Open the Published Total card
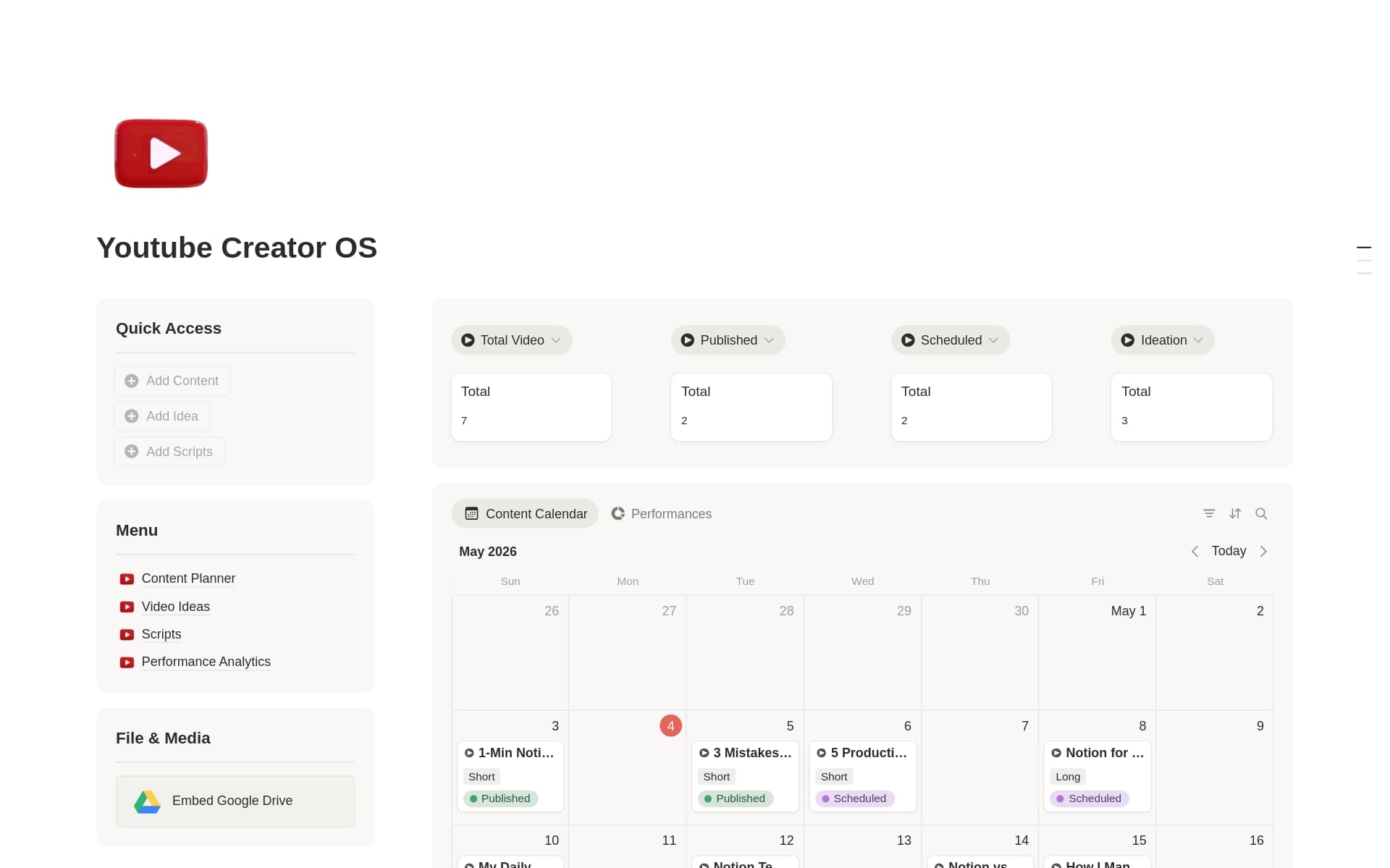This screenshot has height=868, width=1390. [x=751, y=407]
